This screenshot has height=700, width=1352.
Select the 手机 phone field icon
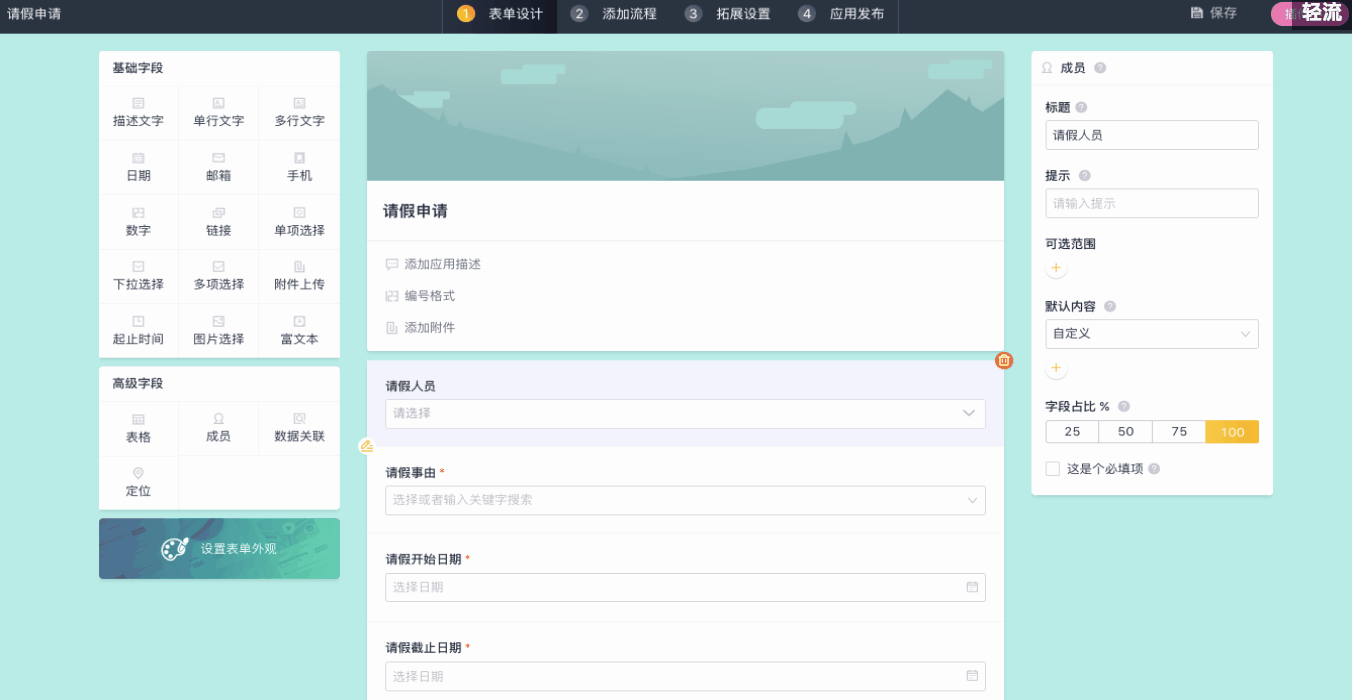(298, 166)
